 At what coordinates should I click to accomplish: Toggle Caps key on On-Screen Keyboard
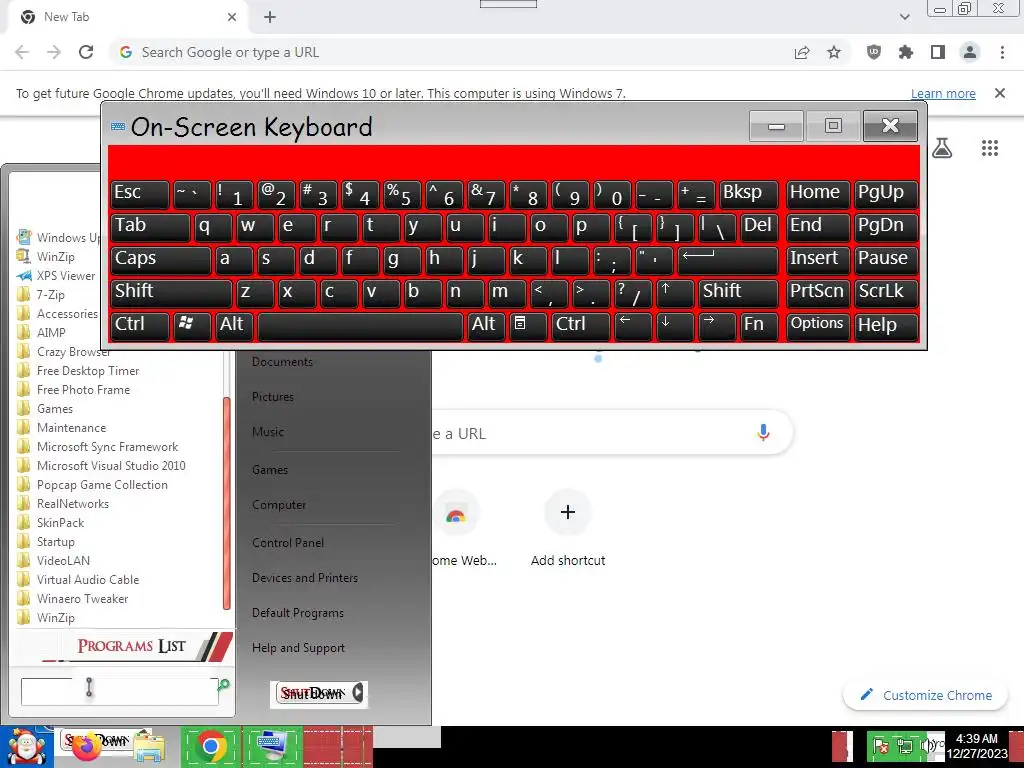point(161,259)
